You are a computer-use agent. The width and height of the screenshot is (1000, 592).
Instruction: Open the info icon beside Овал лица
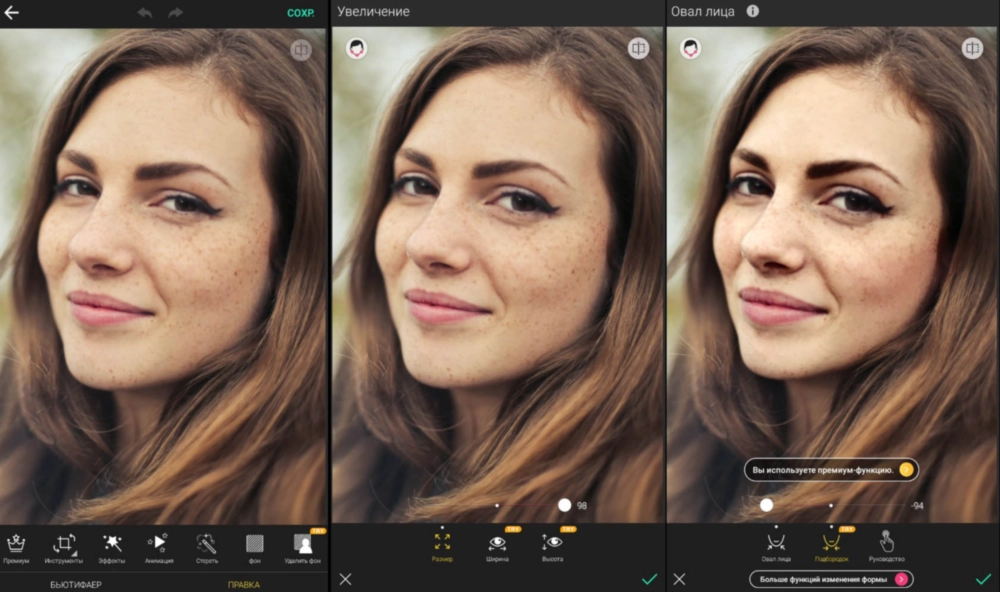tap(753, 11)
